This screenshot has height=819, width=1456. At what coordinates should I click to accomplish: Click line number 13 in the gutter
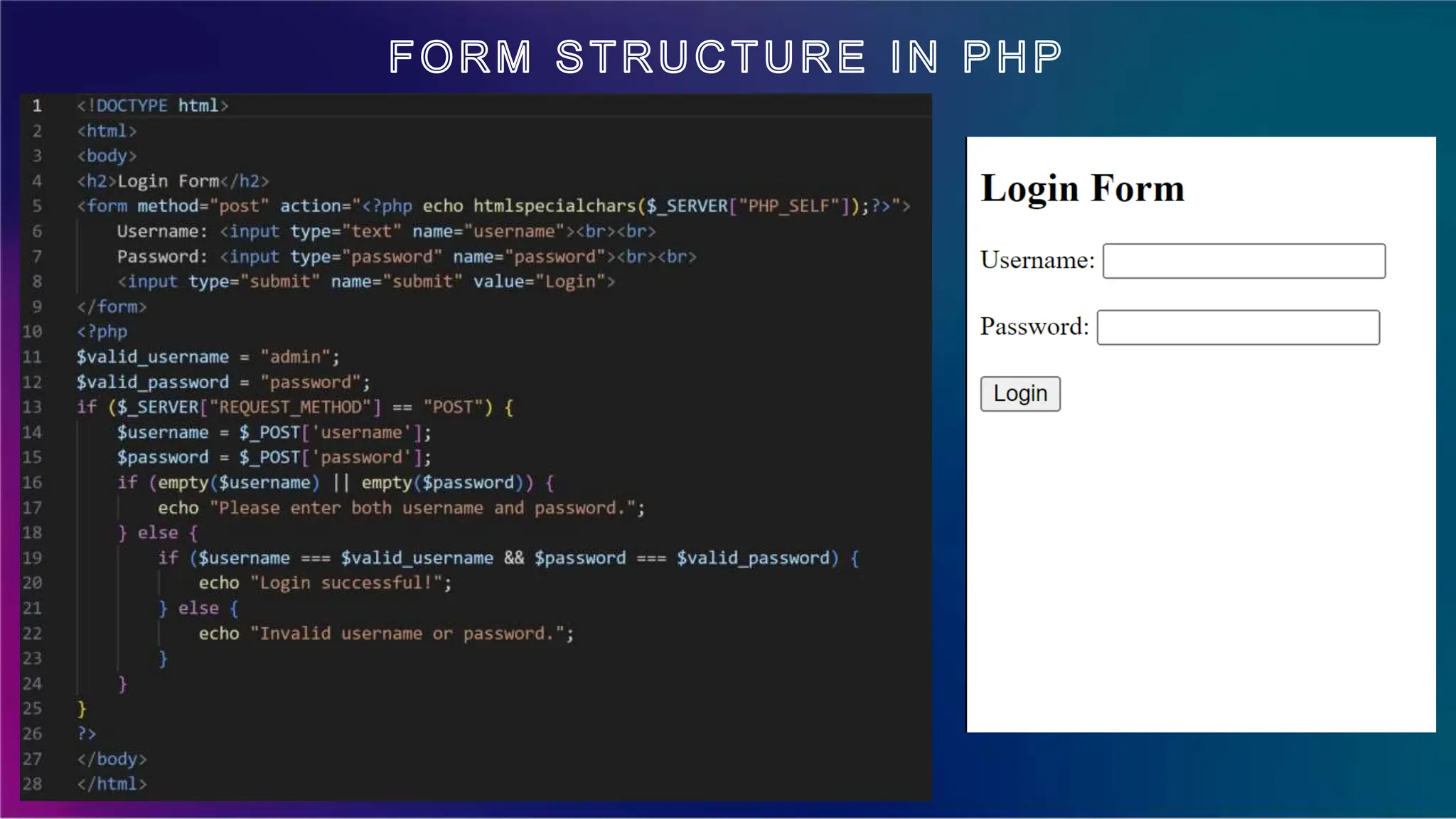point(32,407)
